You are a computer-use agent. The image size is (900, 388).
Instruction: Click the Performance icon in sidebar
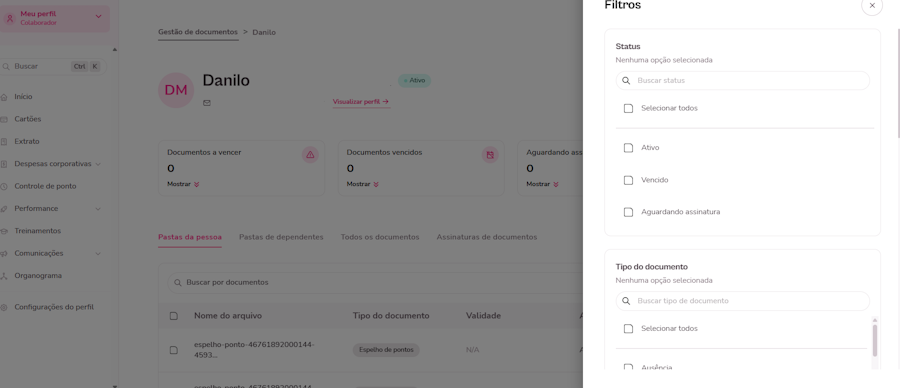pos(4,209)
